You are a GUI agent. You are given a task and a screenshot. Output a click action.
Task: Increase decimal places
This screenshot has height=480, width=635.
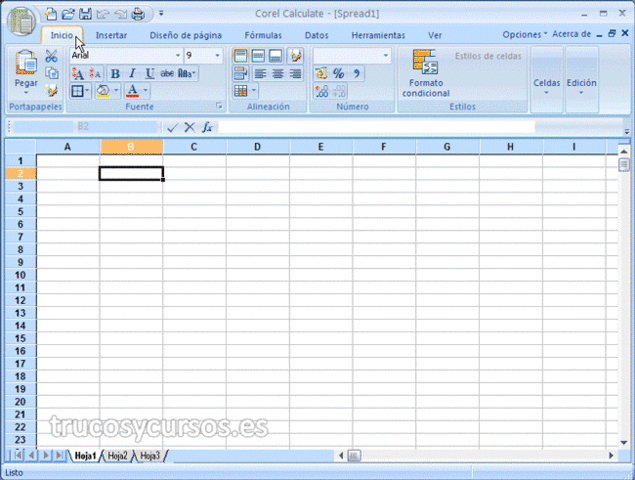pyautogui.click(x=322, y=91)
